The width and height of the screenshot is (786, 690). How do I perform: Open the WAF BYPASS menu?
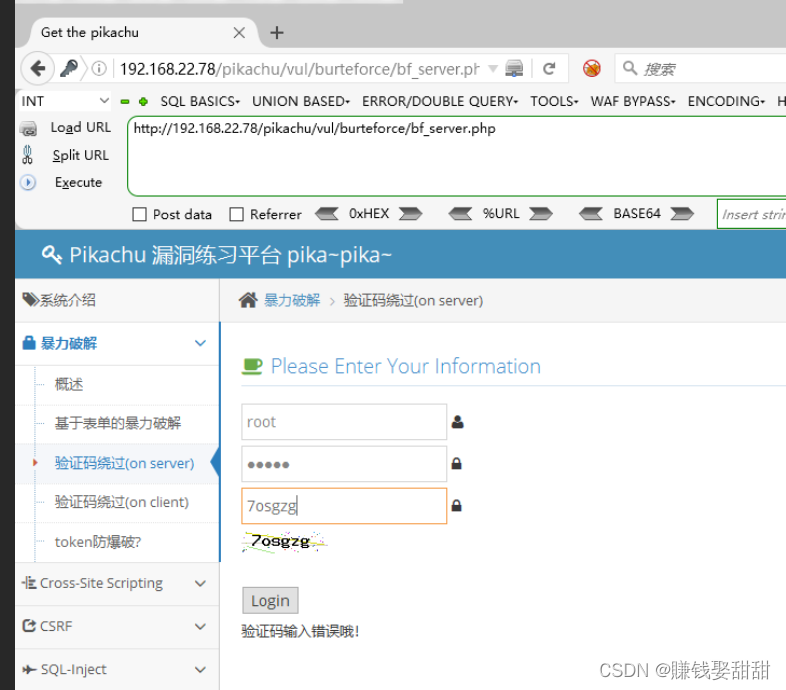click(633, 101)
